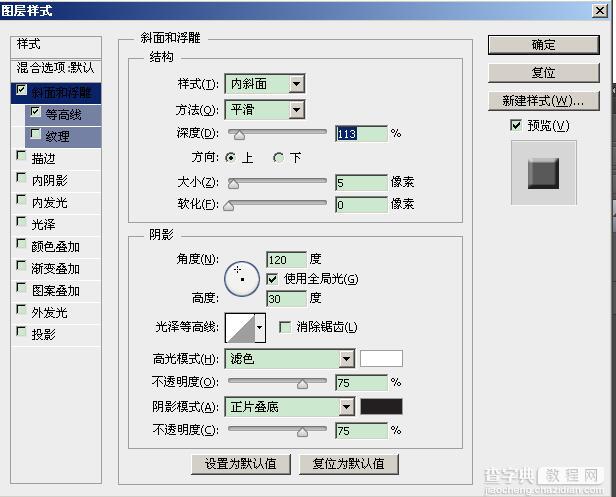
Task: Close the 图层样式 dialog
Action: point(600,10)
